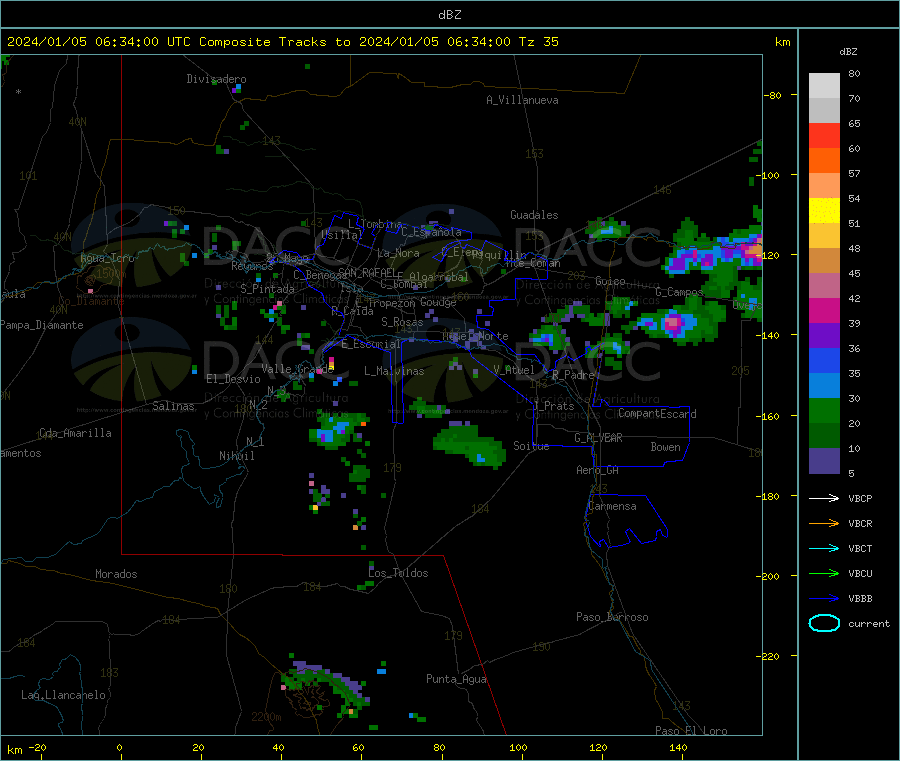Click the A_Villanueva place label
This screenshot has height=761, width=900.
tap(522, 100)
